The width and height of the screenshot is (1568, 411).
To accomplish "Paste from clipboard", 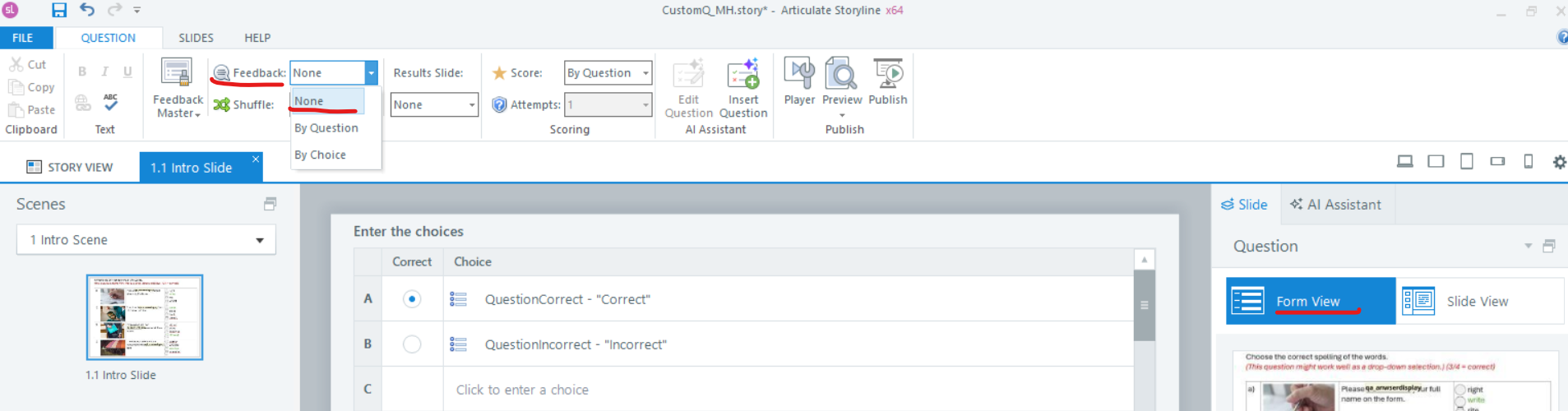I will [x=31, y=109].
